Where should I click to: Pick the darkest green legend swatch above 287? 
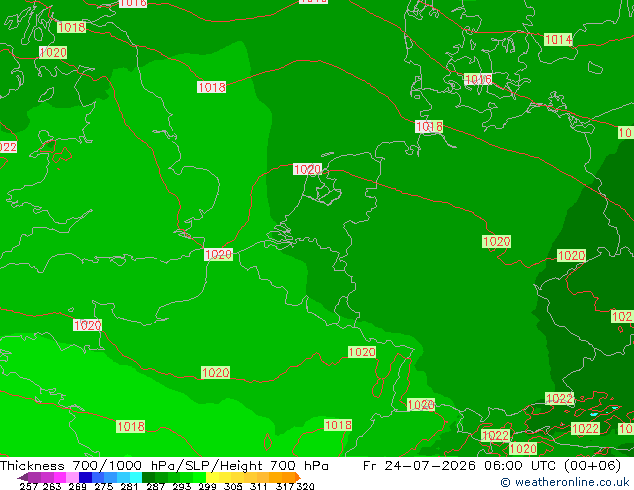click(x=148, y=477)
